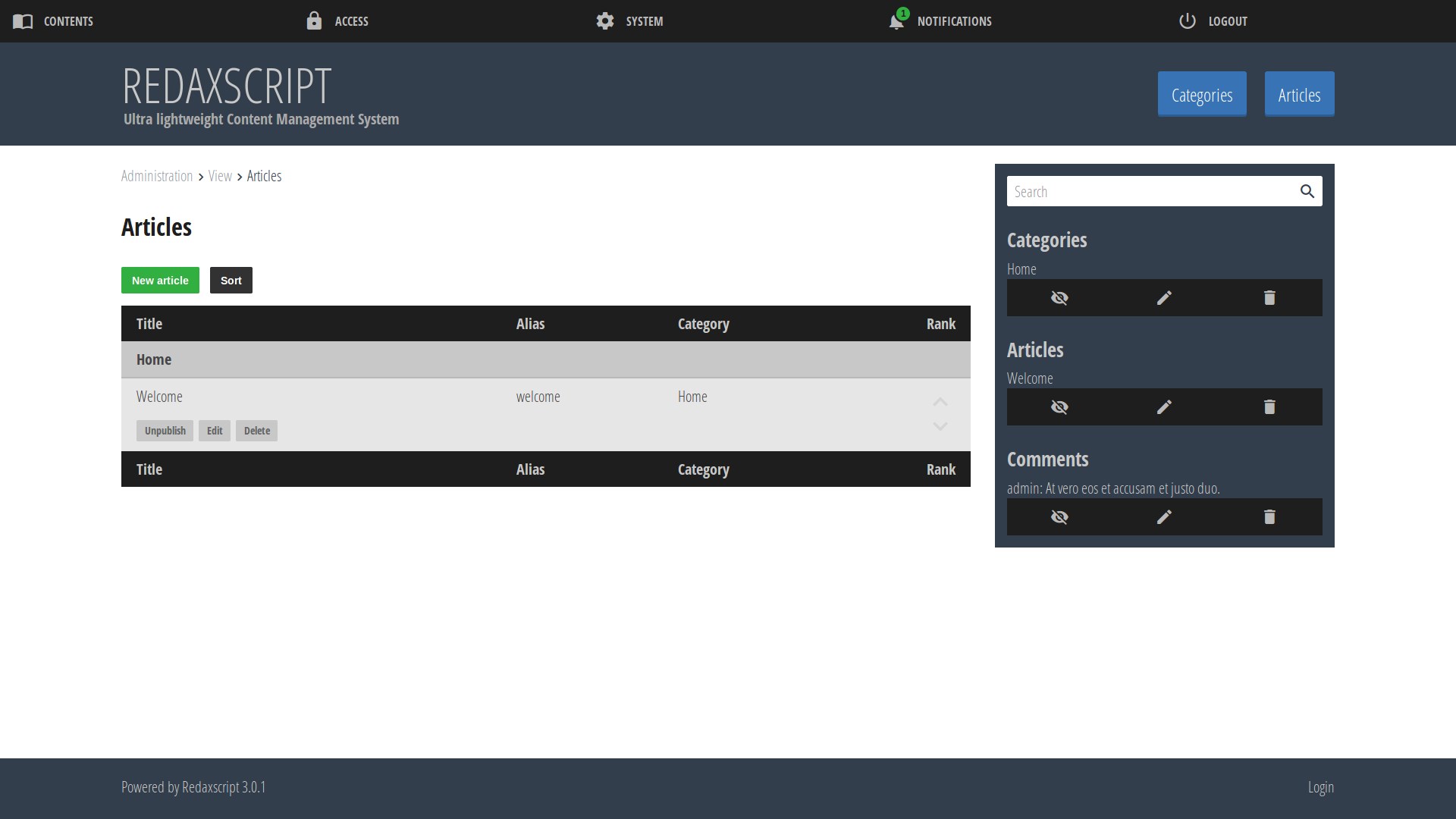Click the Sort button
Viewport: 1456px width, 819px height.
point(231,281)
